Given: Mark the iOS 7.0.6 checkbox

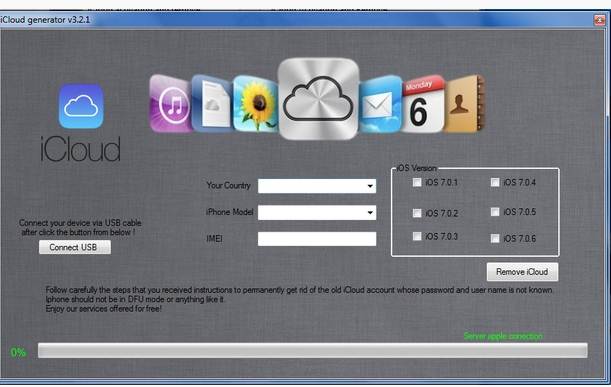Looking at the screenshot, I should 495,238.
